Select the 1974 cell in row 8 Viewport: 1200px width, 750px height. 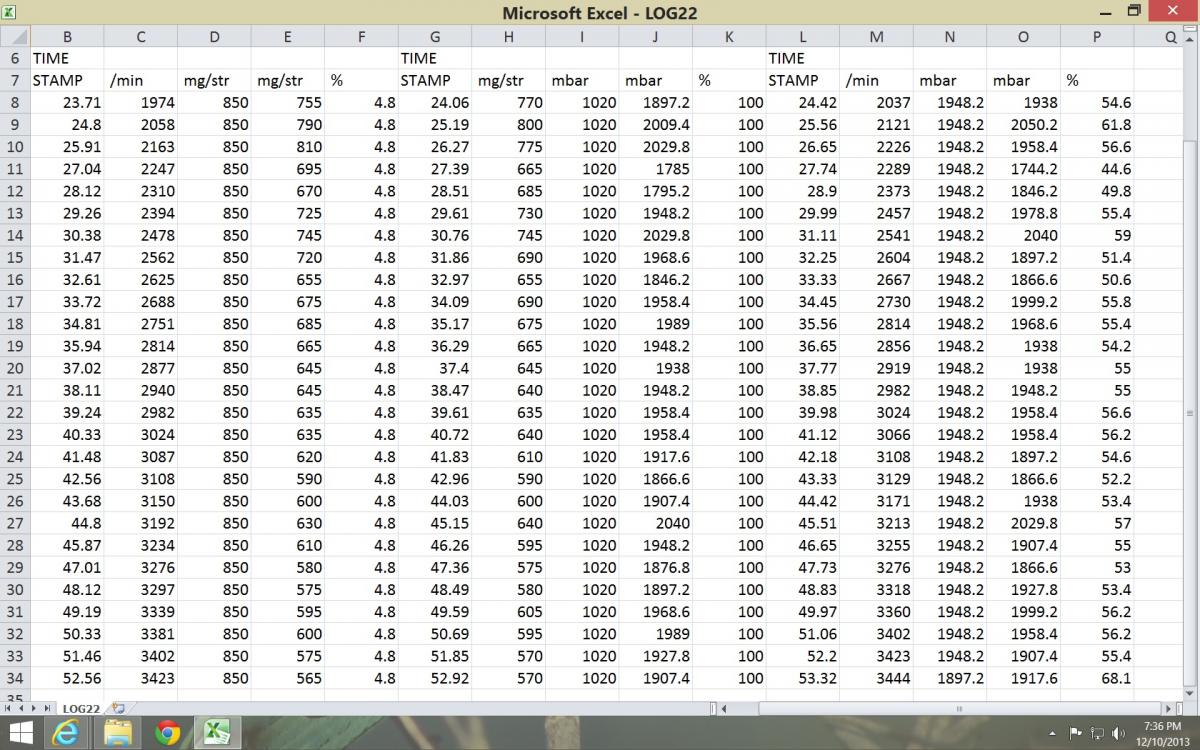pos(141,102)
